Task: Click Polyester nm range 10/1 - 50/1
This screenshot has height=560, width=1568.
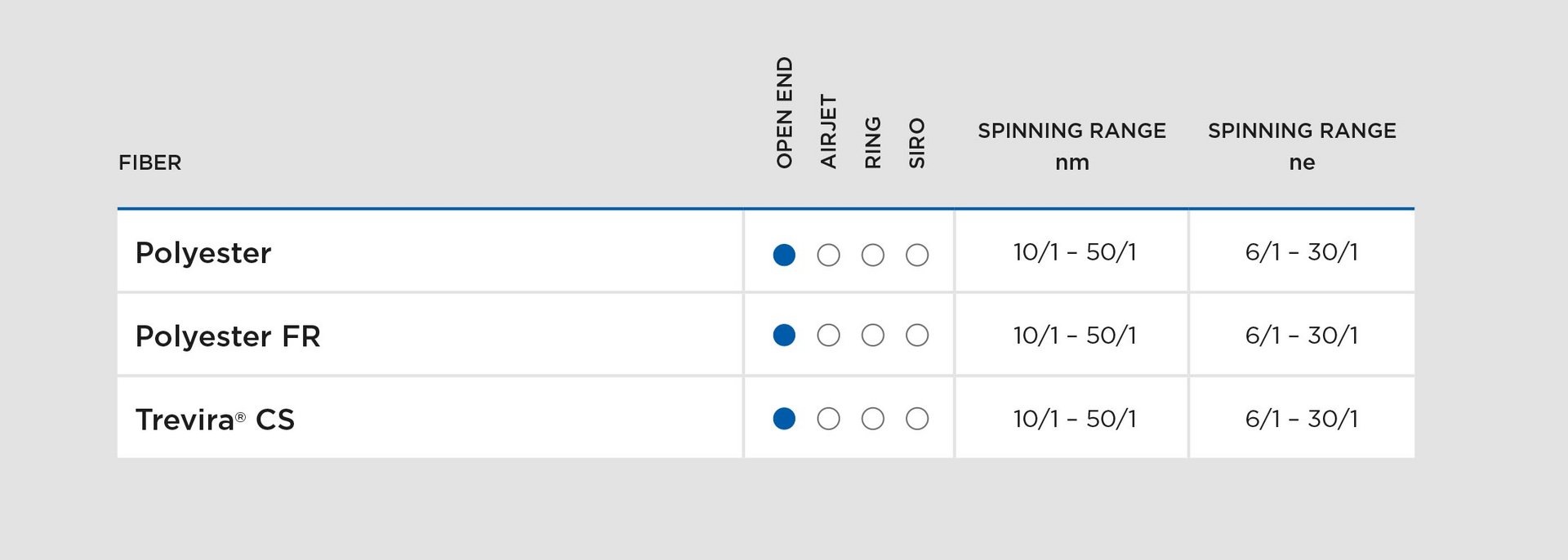Action: [x=1075, y=252]
